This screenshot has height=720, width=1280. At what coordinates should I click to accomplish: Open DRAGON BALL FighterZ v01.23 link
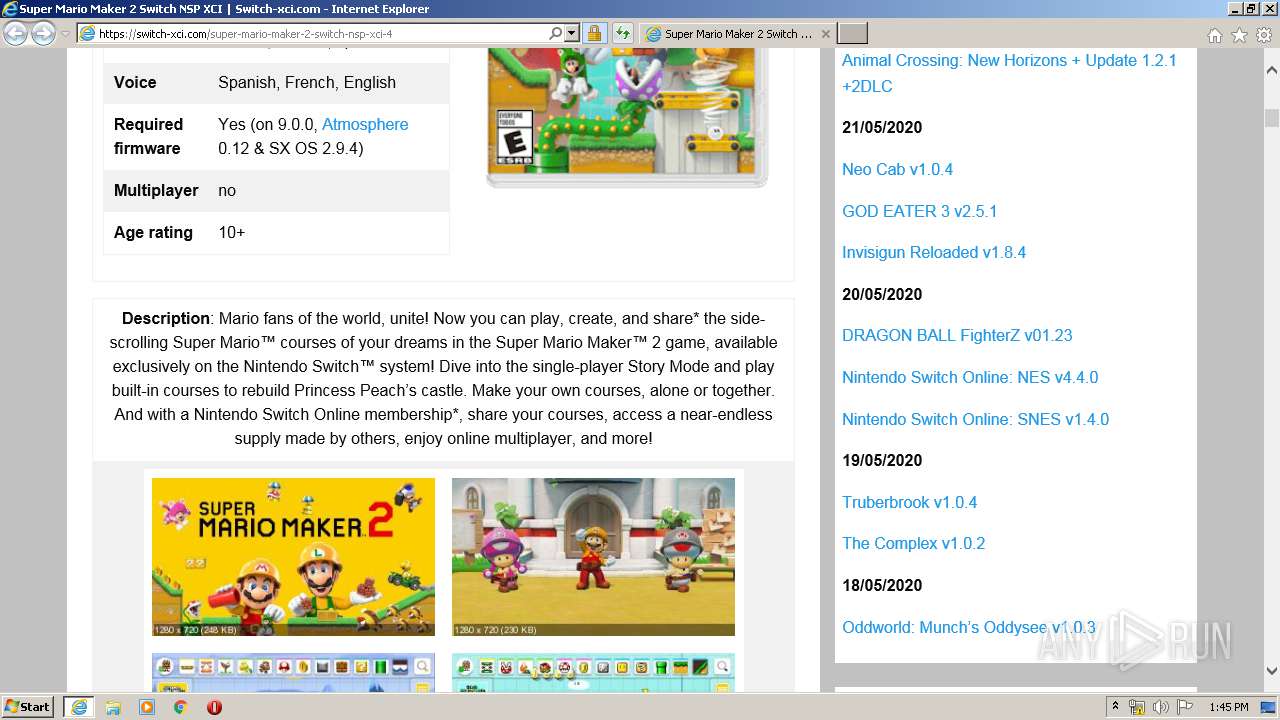pyautogui.click(x=957, y=335)
